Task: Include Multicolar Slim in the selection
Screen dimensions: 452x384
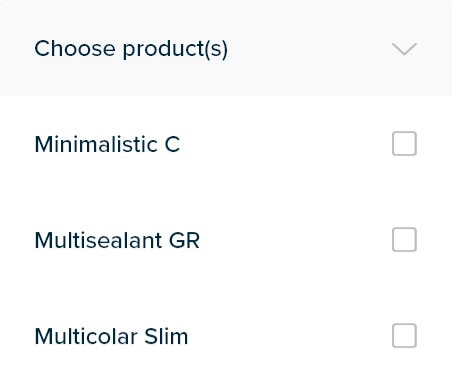Action: [404, 336]
